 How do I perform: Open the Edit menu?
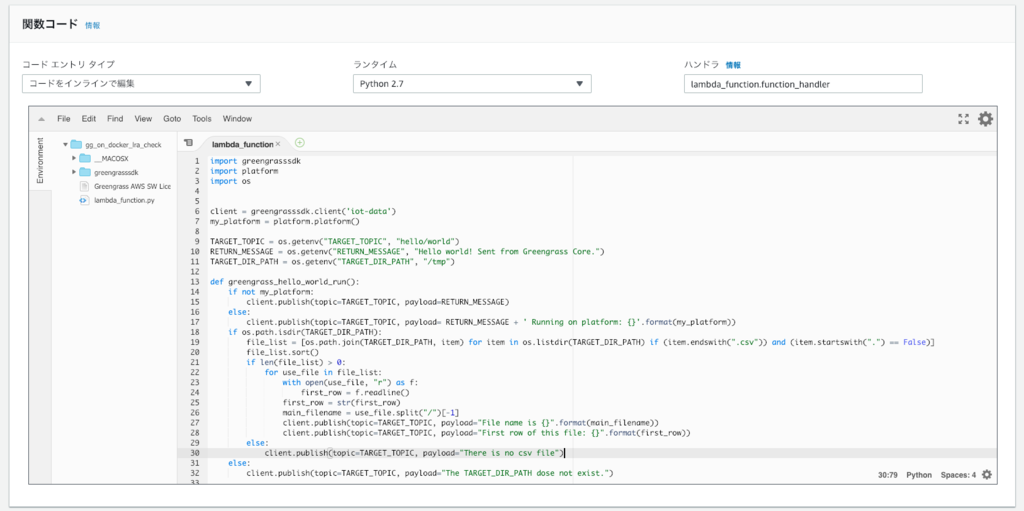pos(89,119)
